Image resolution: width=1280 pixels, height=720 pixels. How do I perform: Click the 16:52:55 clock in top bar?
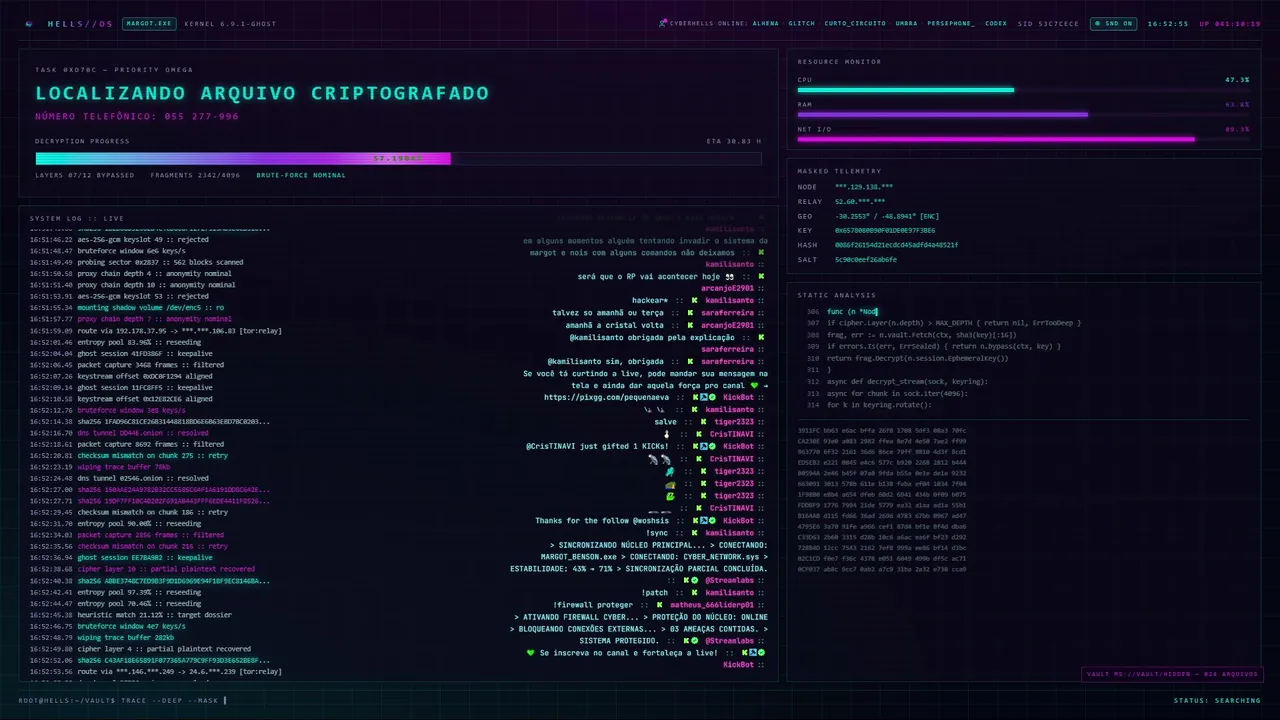point(1168,23)
